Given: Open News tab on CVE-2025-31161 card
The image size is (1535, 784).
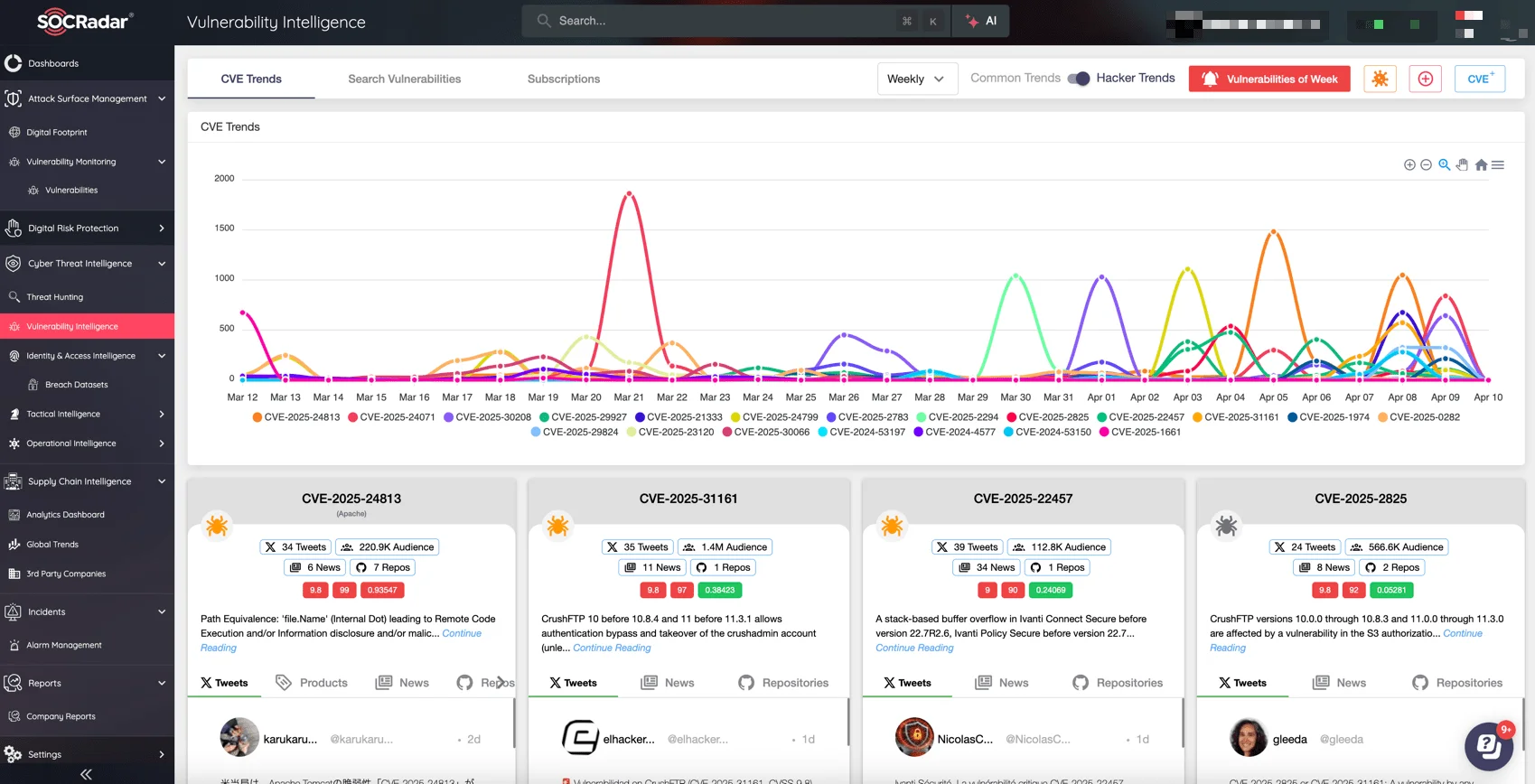Looking at the screenshot, I should 668,683.
